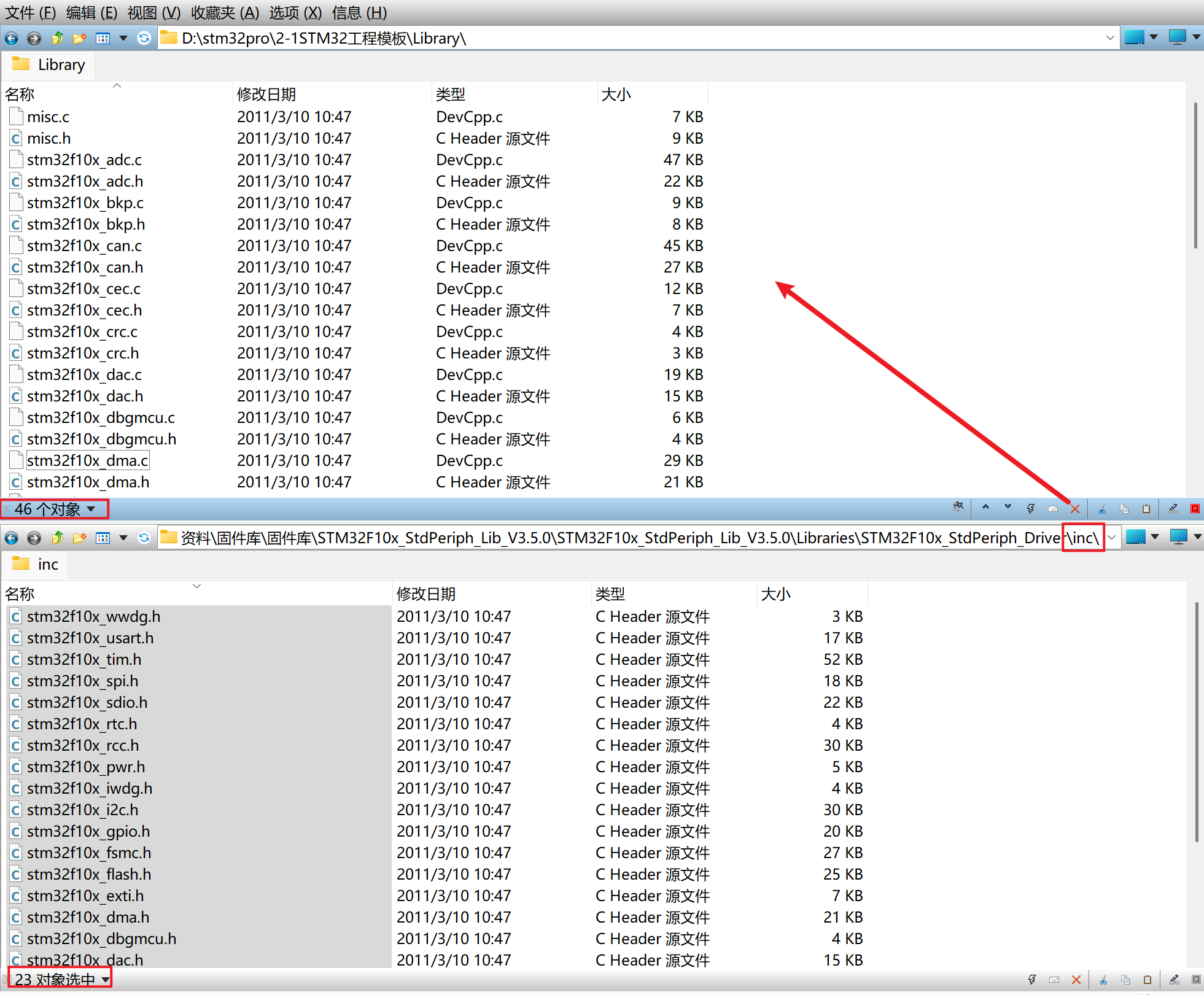Image resolution: width=1204 pixels, height=995 pixels.
Task: Click pen edit icon in inc pane status bar
Action: pos(1175,980)
